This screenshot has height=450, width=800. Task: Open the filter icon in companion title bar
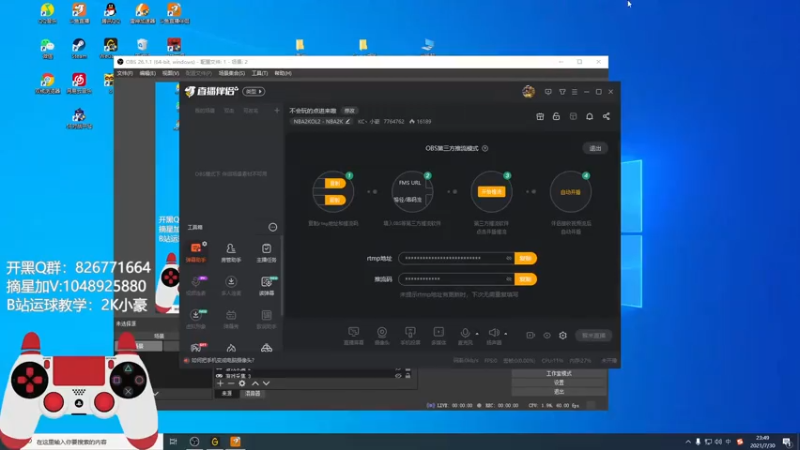pyautogui.click(x=562, y=92)
